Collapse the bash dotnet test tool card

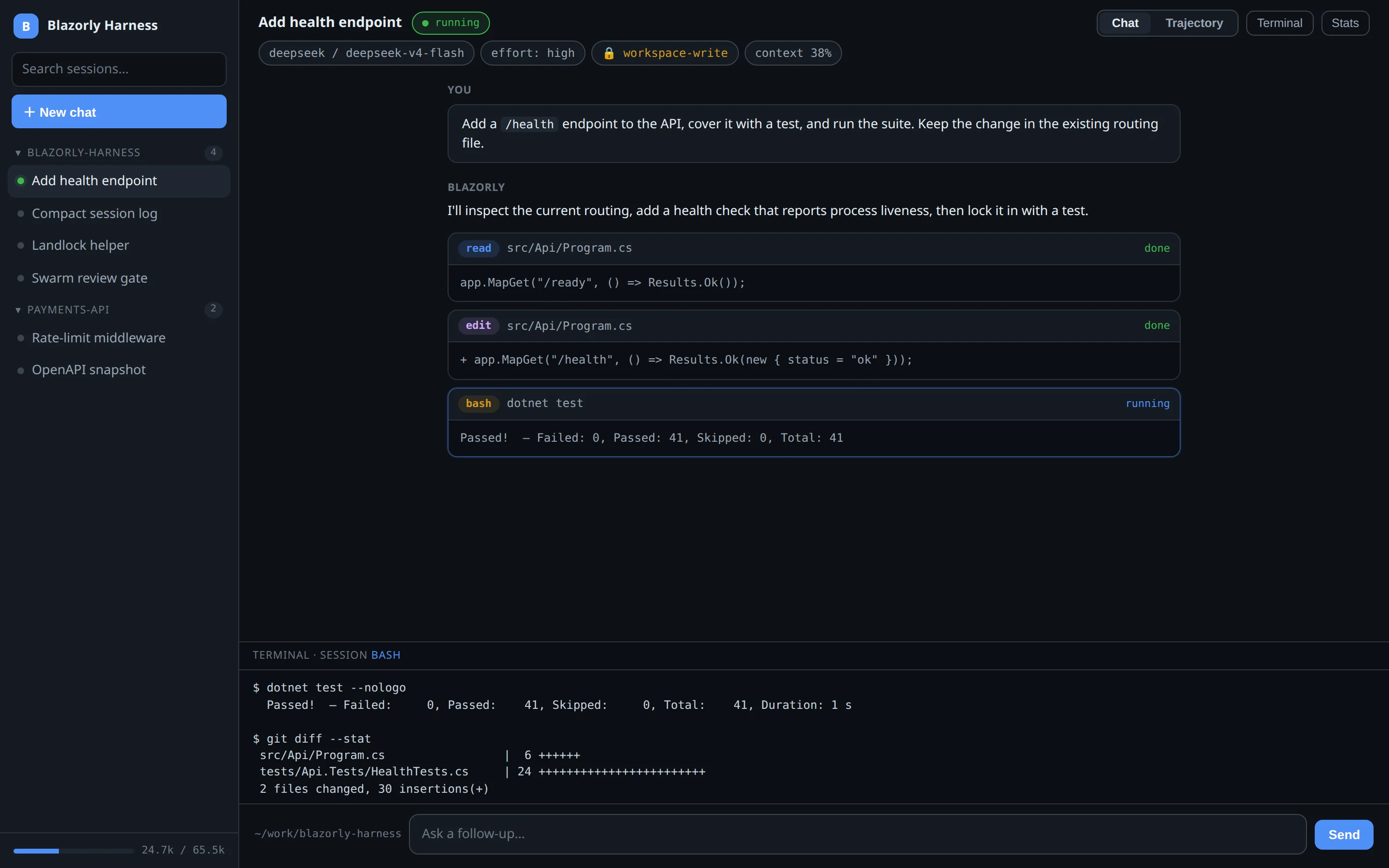[813, 404]
